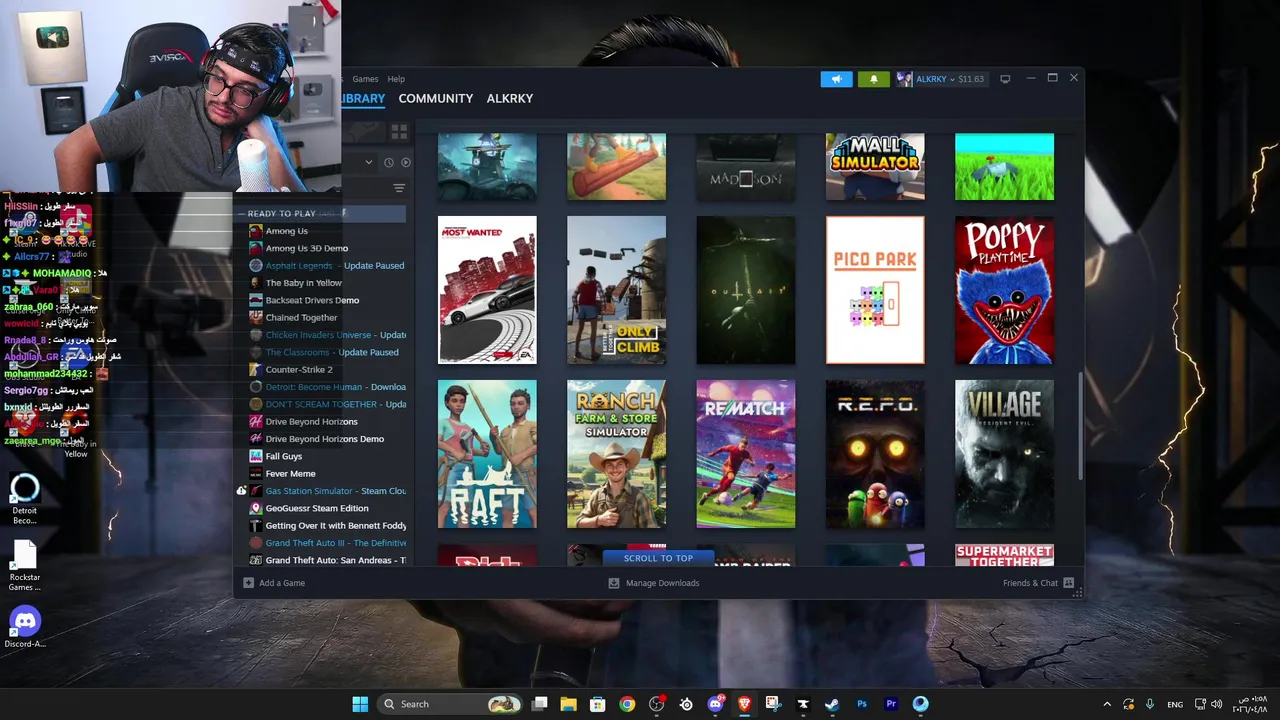Click the ready to play filter icon
The height and width of the screenshot is (720, 1280).
click(x=405, y=162)
